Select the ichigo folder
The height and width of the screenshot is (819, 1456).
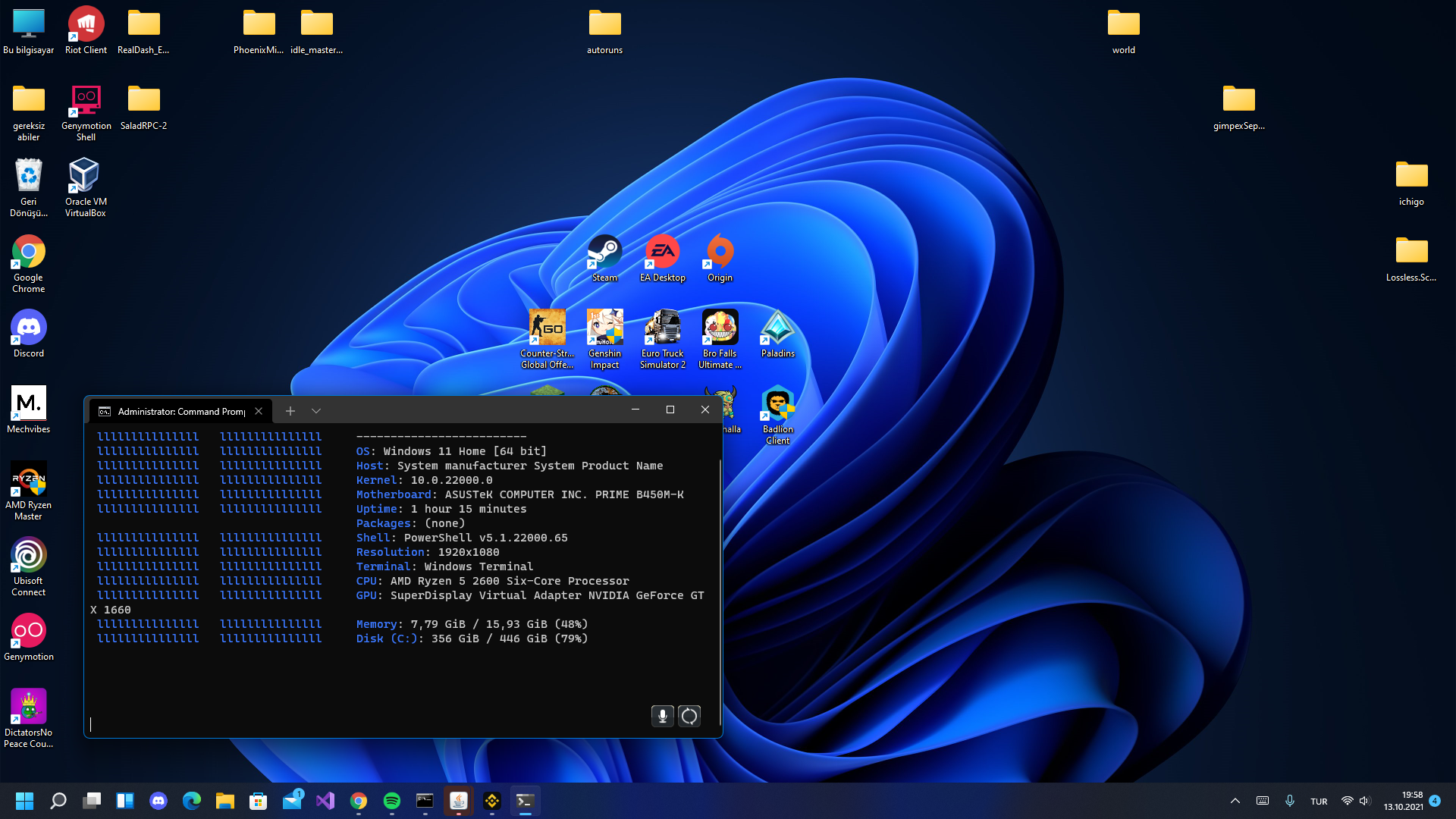click(x=1411, y=182)
